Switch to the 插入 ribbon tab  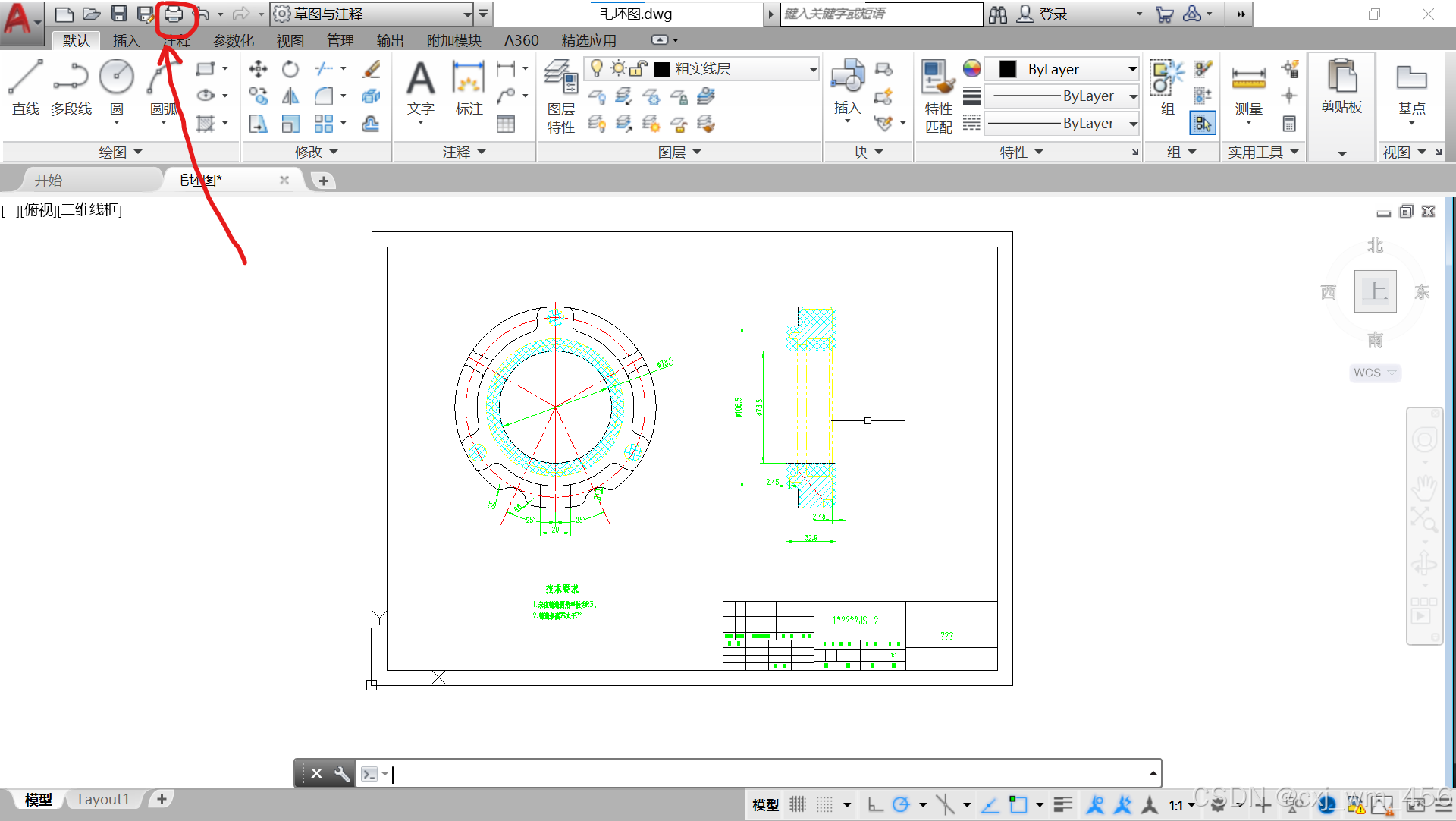point(126,40)
